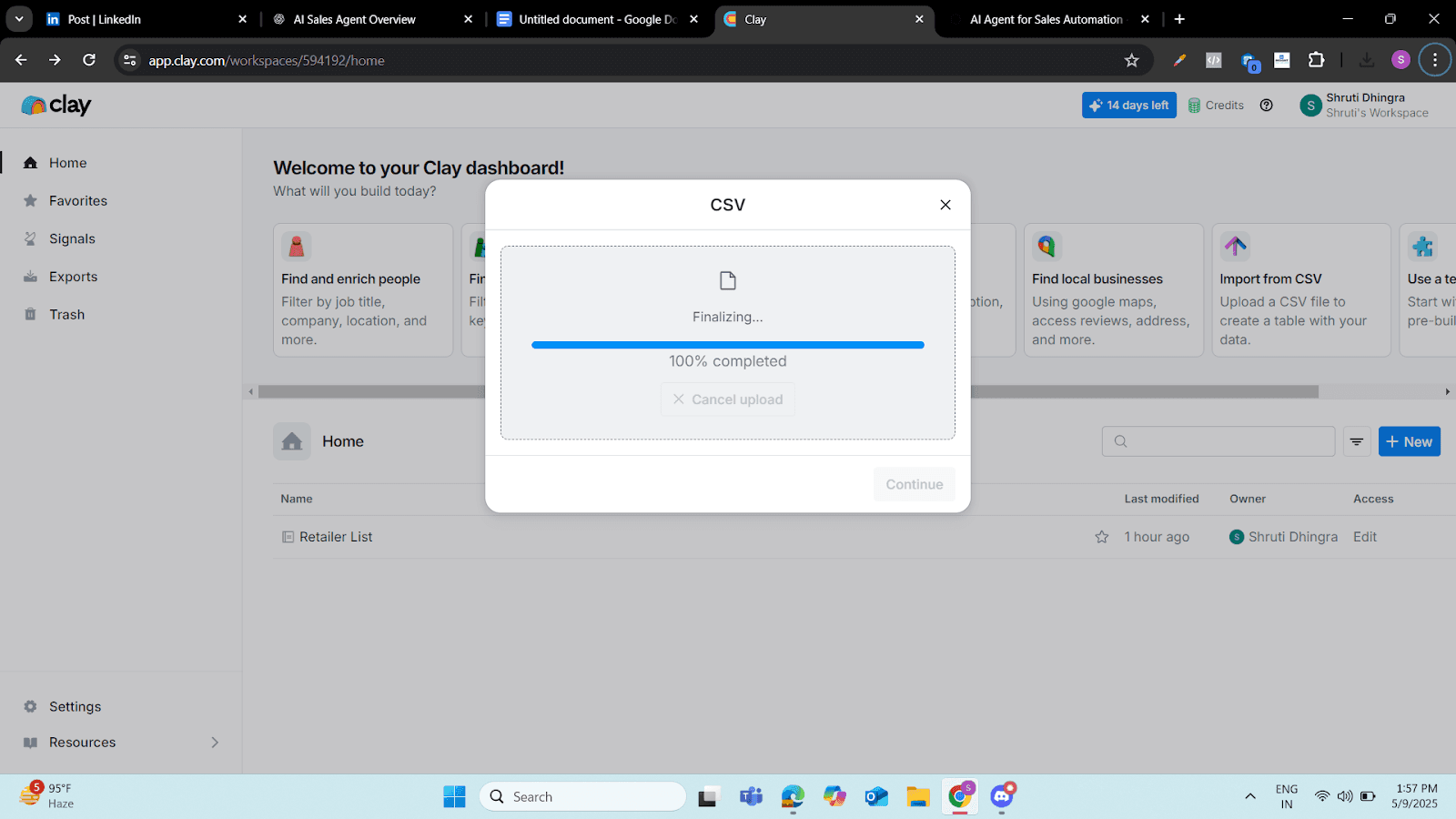Click the address bar URL
The width and height of the screenshot is (1456, 819).
(267, 61)
